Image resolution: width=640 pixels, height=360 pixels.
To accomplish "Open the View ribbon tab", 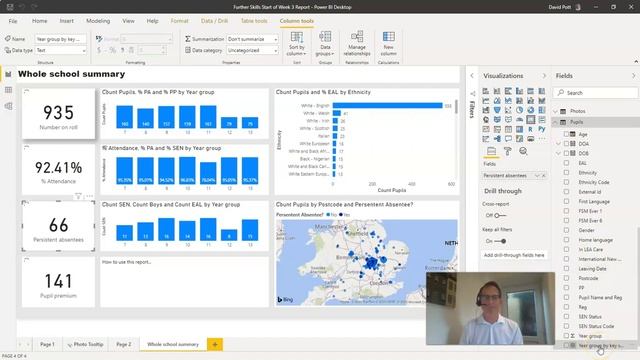I will [x=129, y=21].
